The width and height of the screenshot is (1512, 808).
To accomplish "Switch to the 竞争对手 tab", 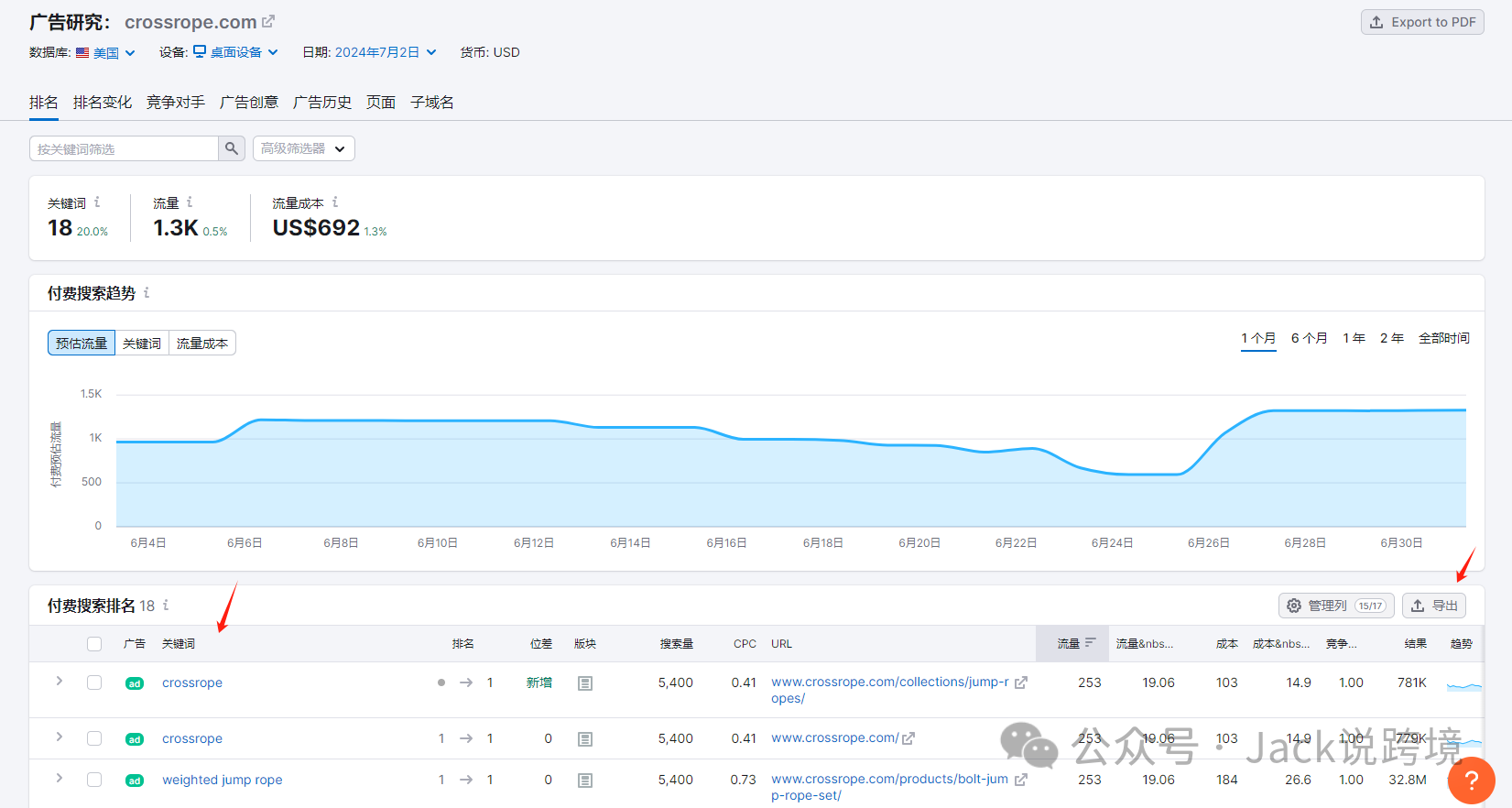I will pyautogui.click(x=176, y=103).
